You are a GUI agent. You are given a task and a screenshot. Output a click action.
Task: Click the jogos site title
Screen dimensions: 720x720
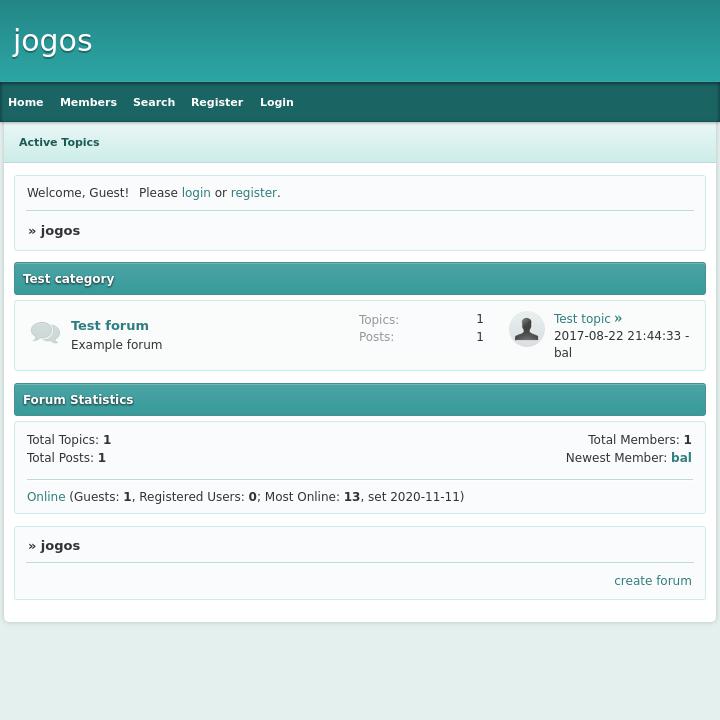coord(53,41)
